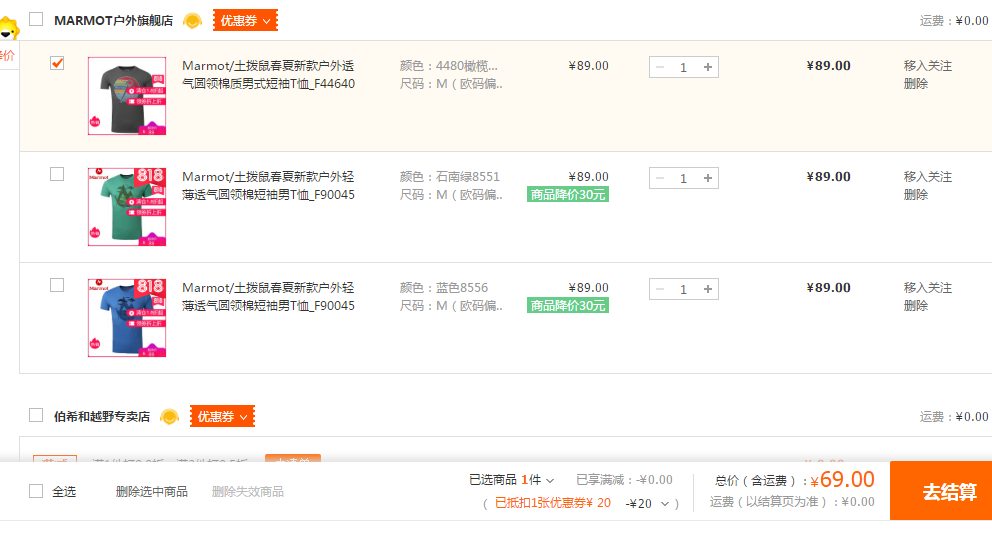This screenshot has height=534, width=992.
Task: Click 商品降价30元 badge on 蓝色8556 row
Action: 567,306
